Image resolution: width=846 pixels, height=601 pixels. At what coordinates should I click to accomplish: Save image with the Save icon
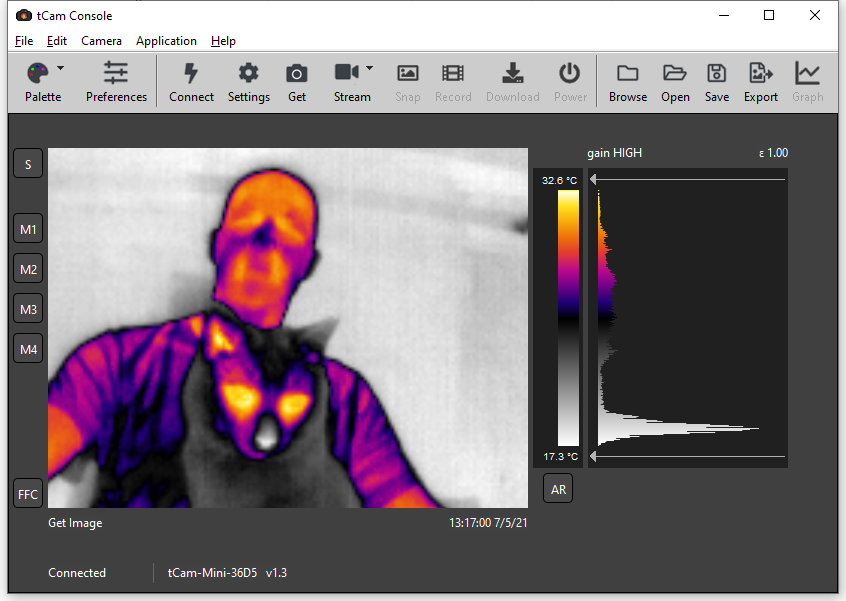716,74
